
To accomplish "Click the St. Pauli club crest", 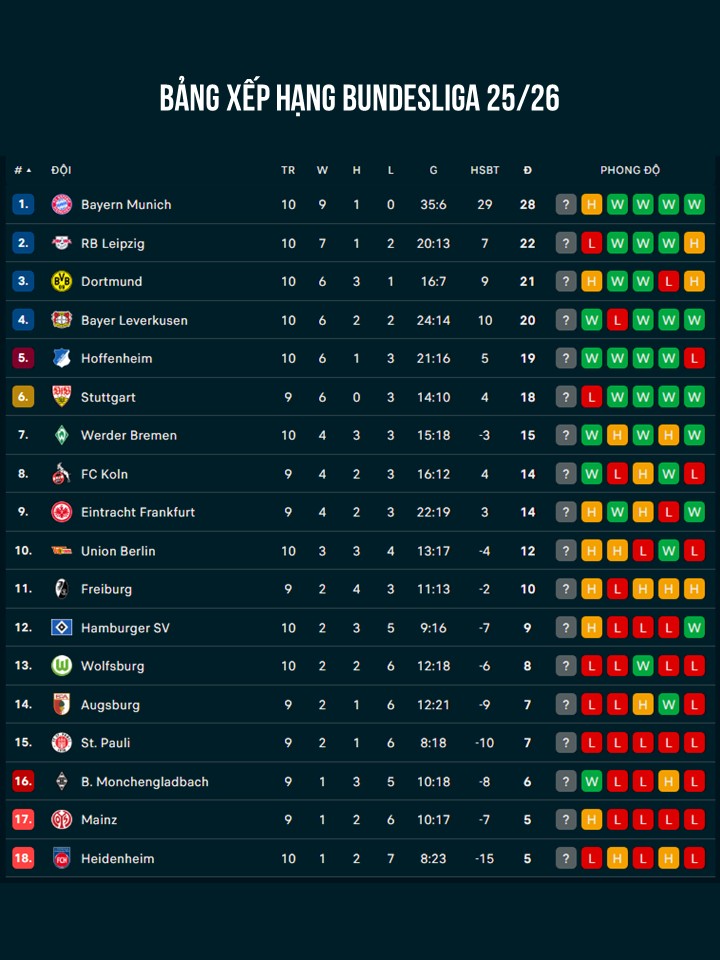I will coord(62,743).
